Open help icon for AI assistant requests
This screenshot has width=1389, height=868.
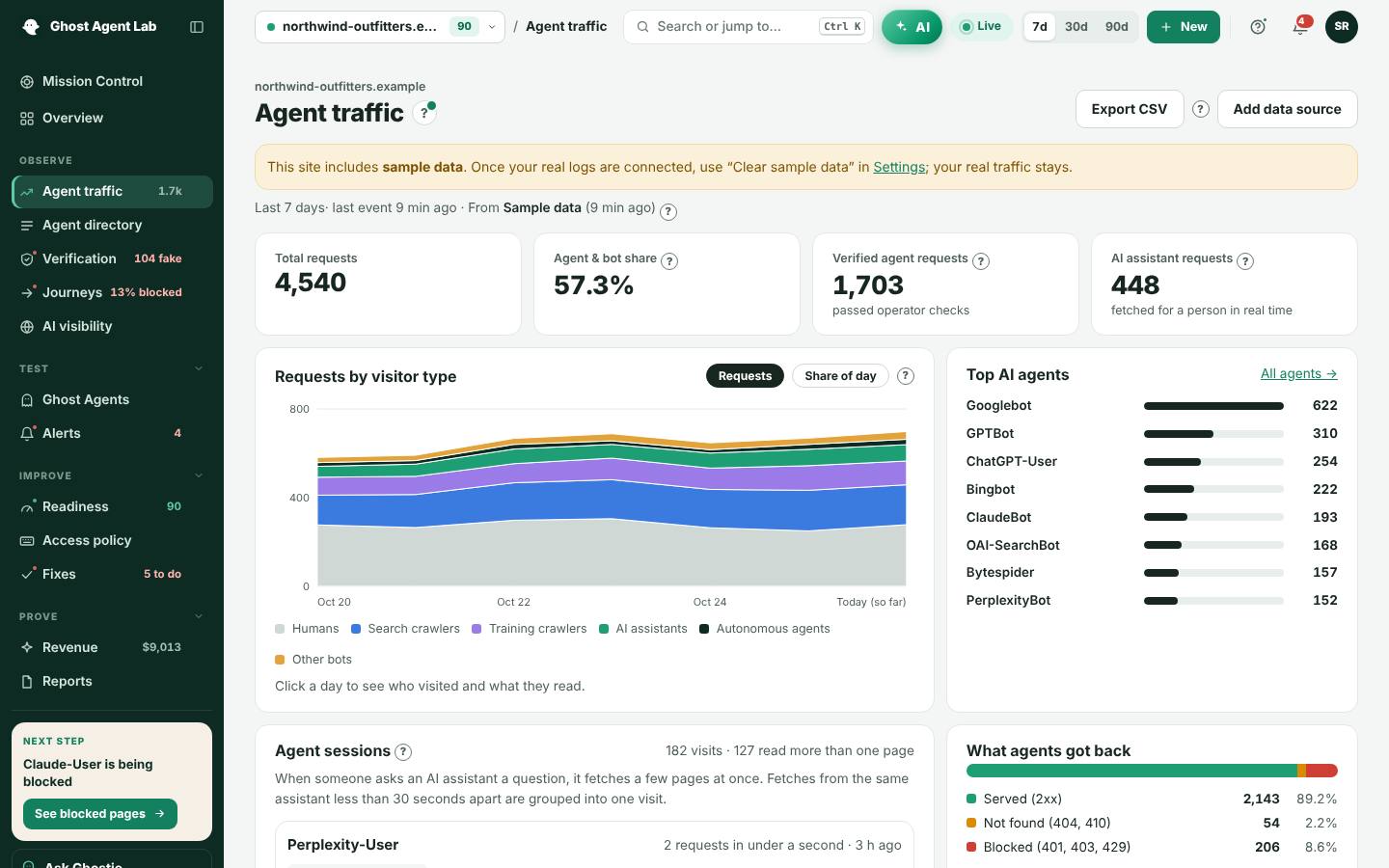[x=1245, y=261]
